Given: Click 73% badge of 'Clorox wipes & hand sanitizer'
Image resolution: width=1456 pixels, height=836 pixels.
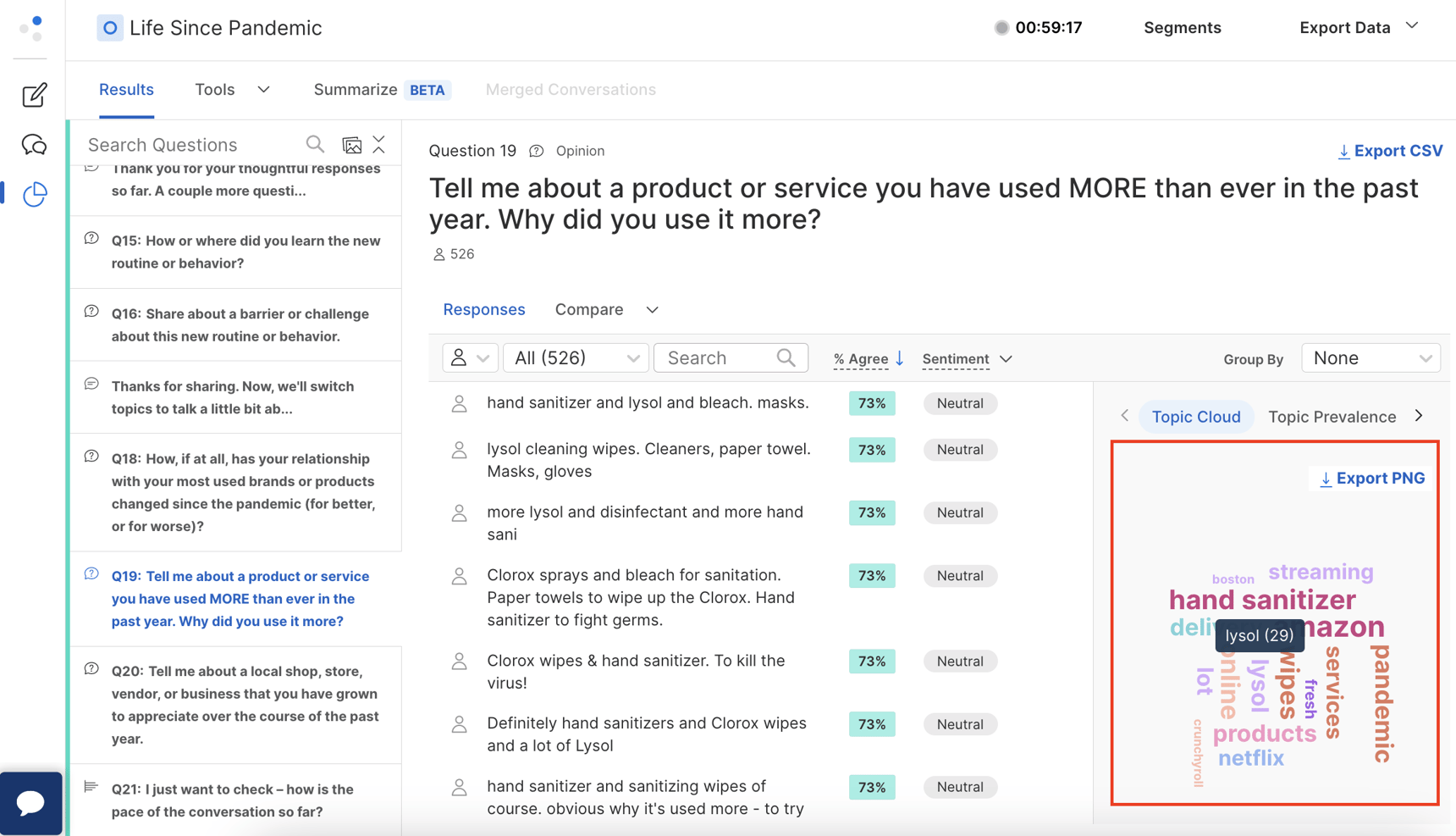Looking at the screenshot, I should [872, 662].
